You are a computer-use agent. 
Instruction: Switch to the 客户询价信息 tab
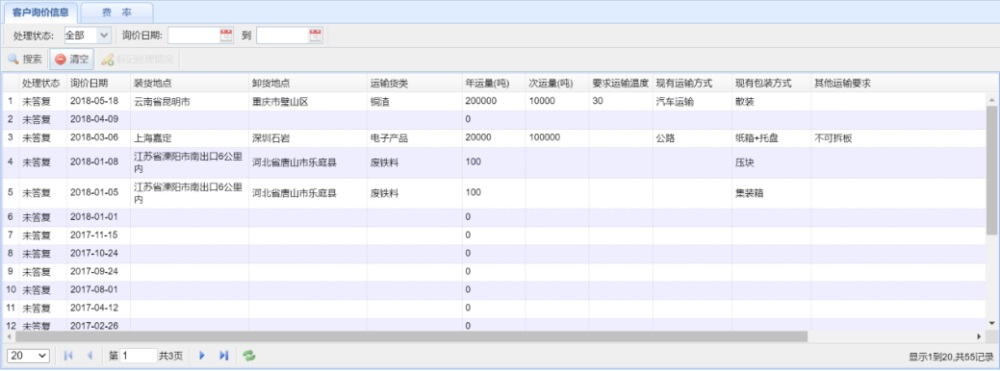coord(41,13)
